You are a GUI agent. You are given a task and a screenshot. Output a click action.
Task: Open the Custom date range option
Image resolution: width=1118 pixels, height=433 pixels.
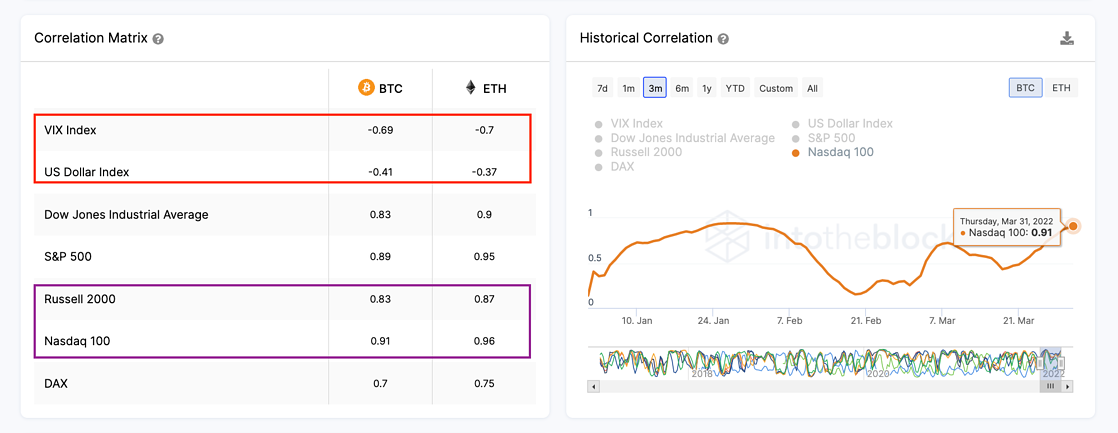(x=776, y=88)
